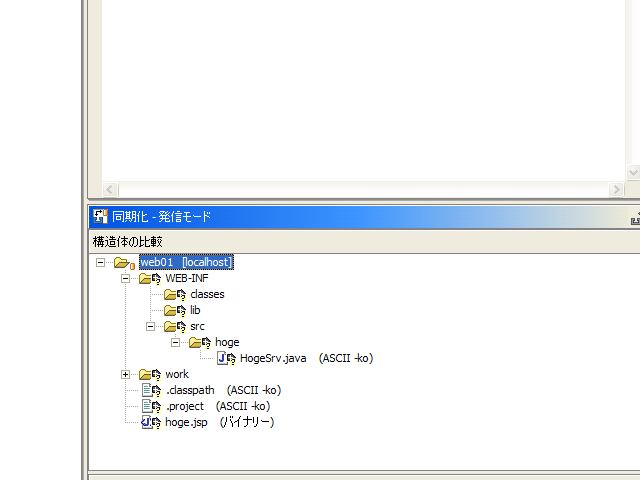
Task: Expand the work folder node
Action: pos(125,374)
